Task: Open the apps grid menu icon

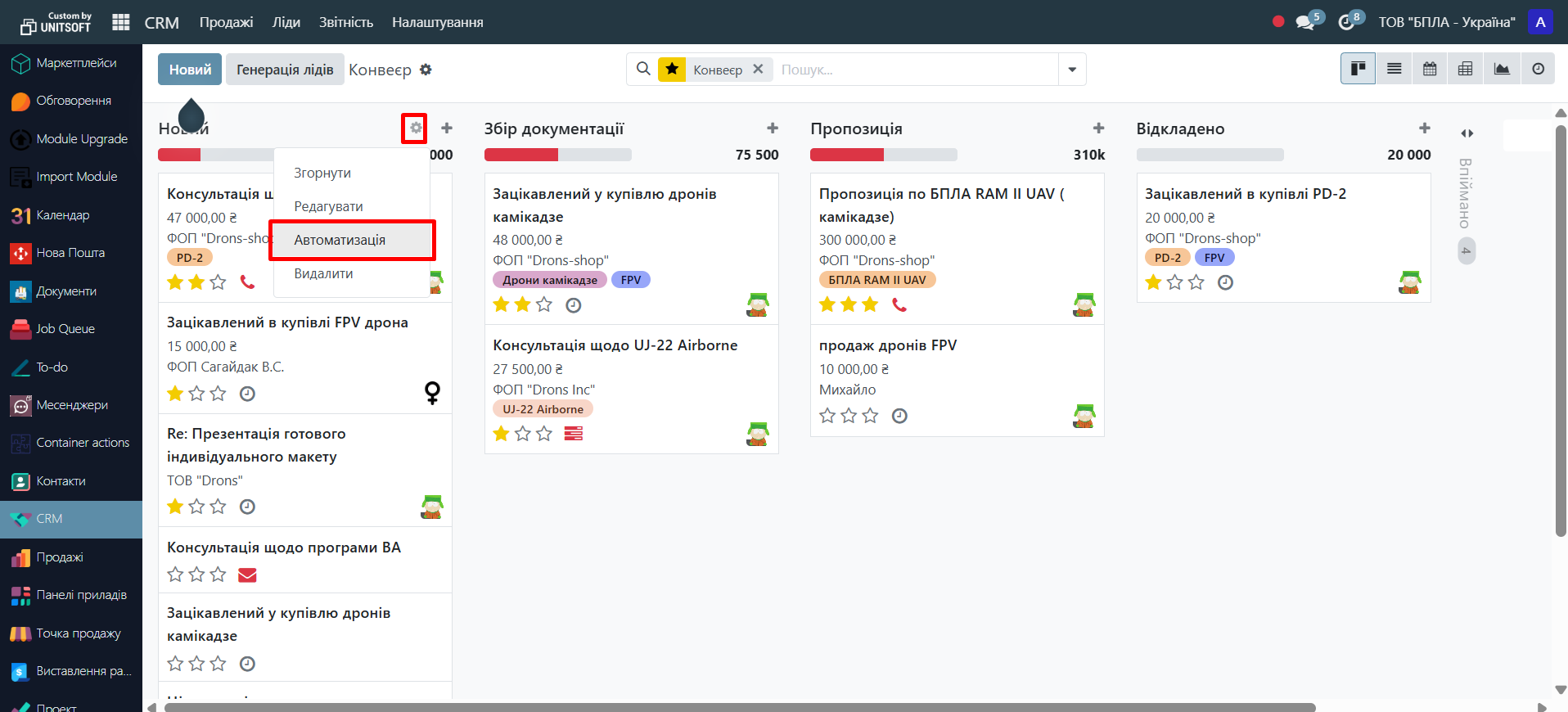Action: (120, 22)
